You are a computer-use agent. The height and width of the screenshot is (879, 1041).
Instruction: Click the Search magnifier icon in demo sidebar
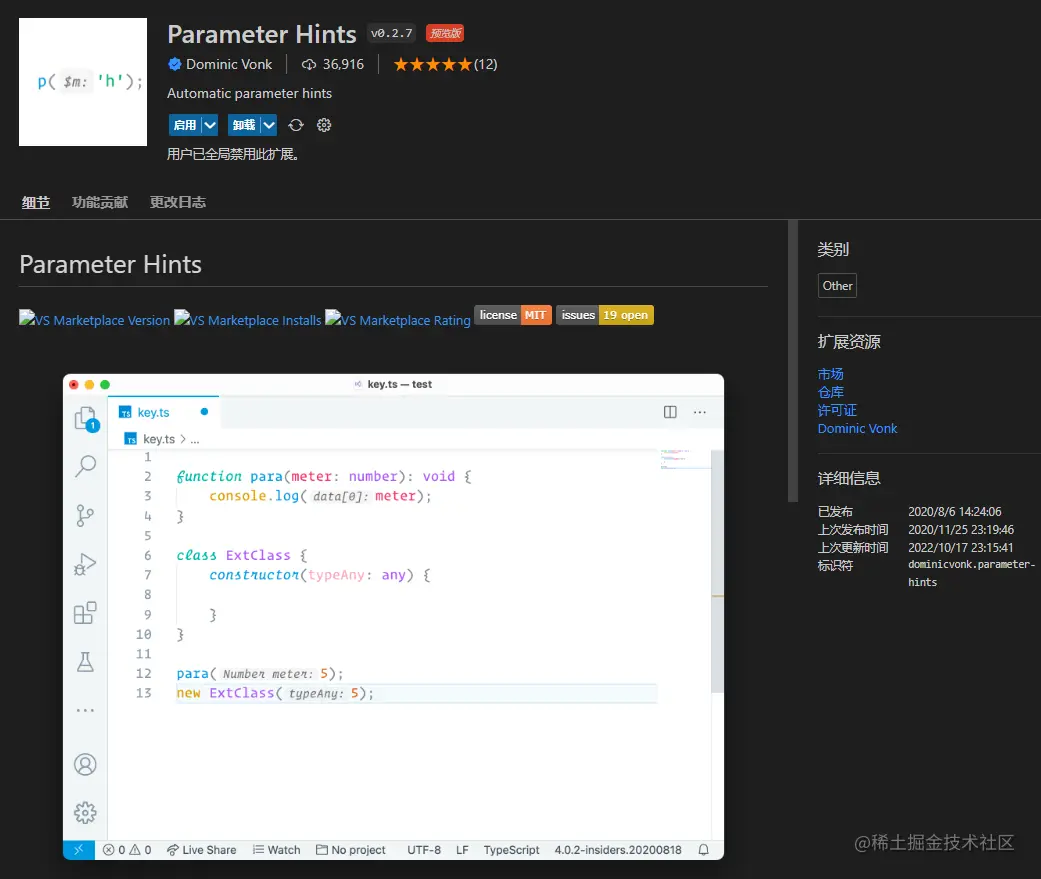(x=86, y=466)
